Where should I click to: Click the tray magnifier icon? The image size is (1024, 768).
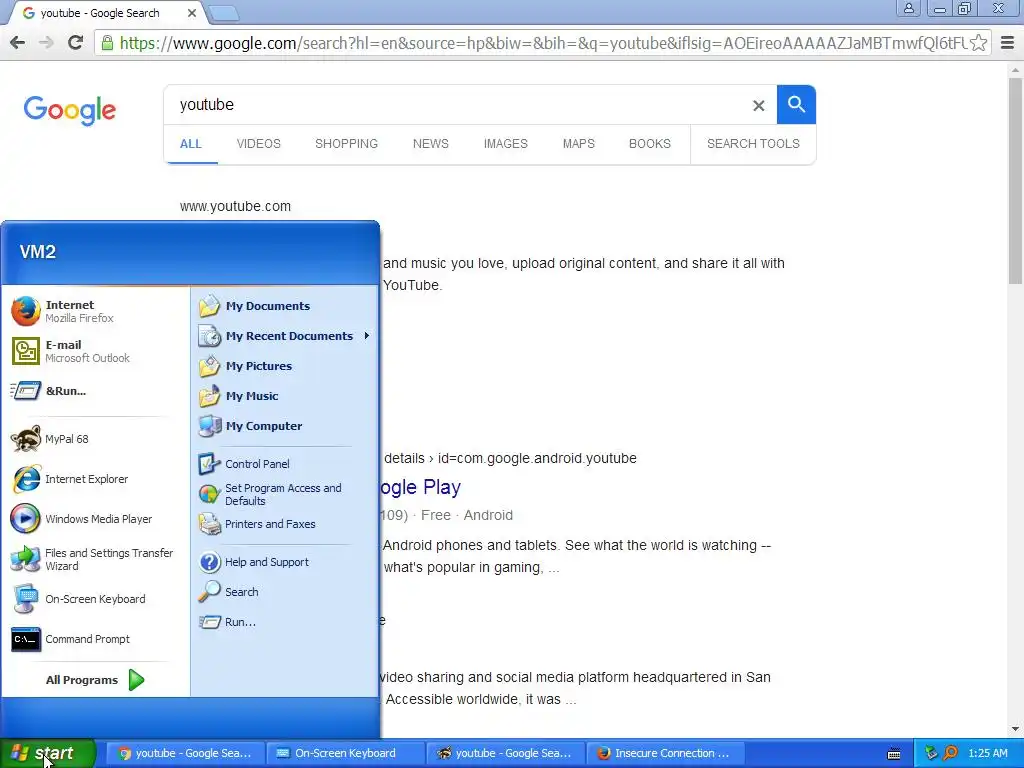point(951,753)
